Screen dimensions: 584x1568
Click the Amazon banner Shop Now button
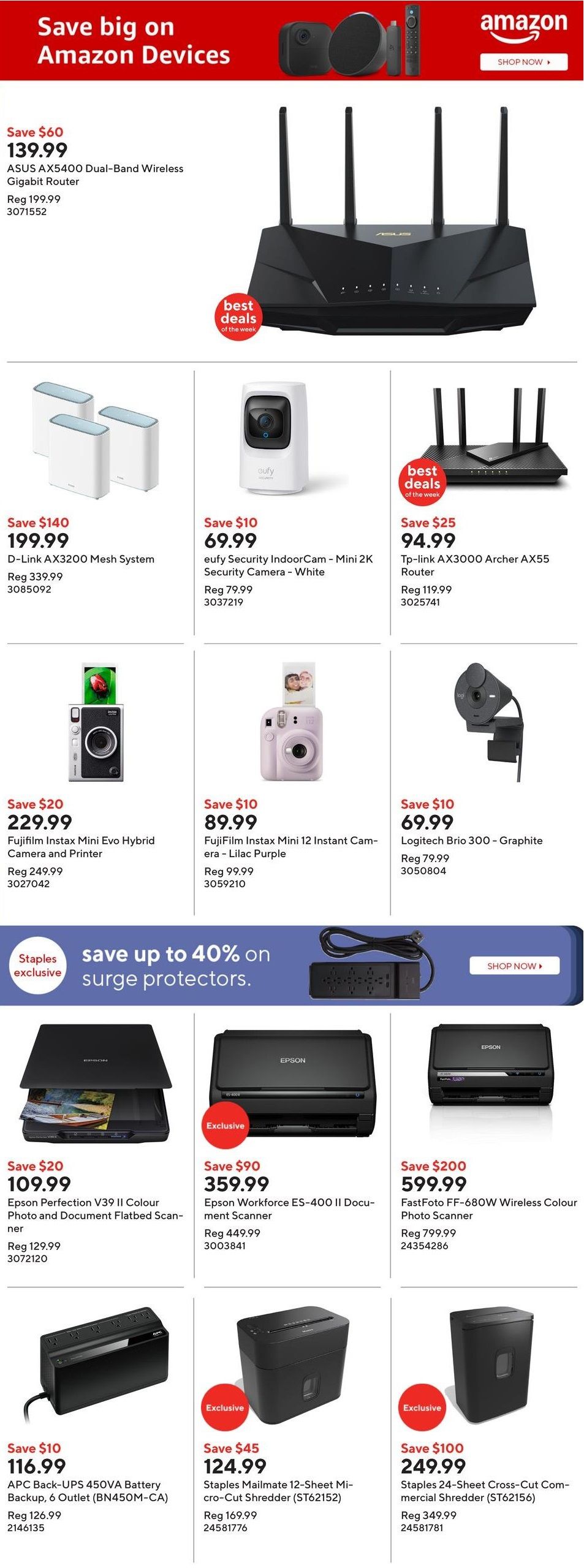point(523,62)
